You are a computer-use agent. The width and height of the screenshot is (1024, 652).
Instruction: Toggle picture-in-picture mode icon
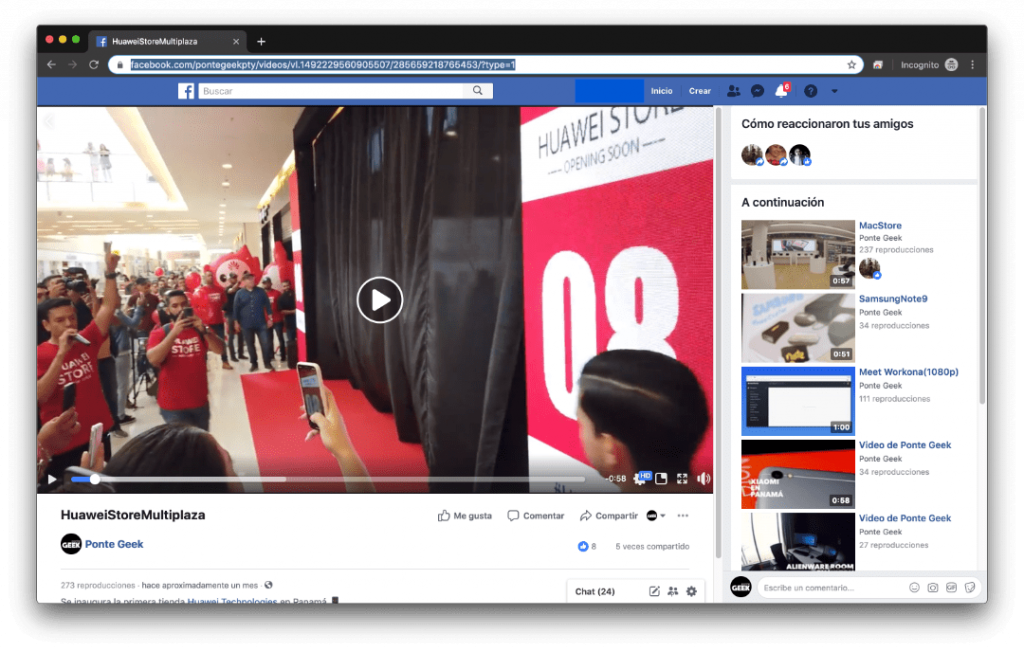point(661,479)
